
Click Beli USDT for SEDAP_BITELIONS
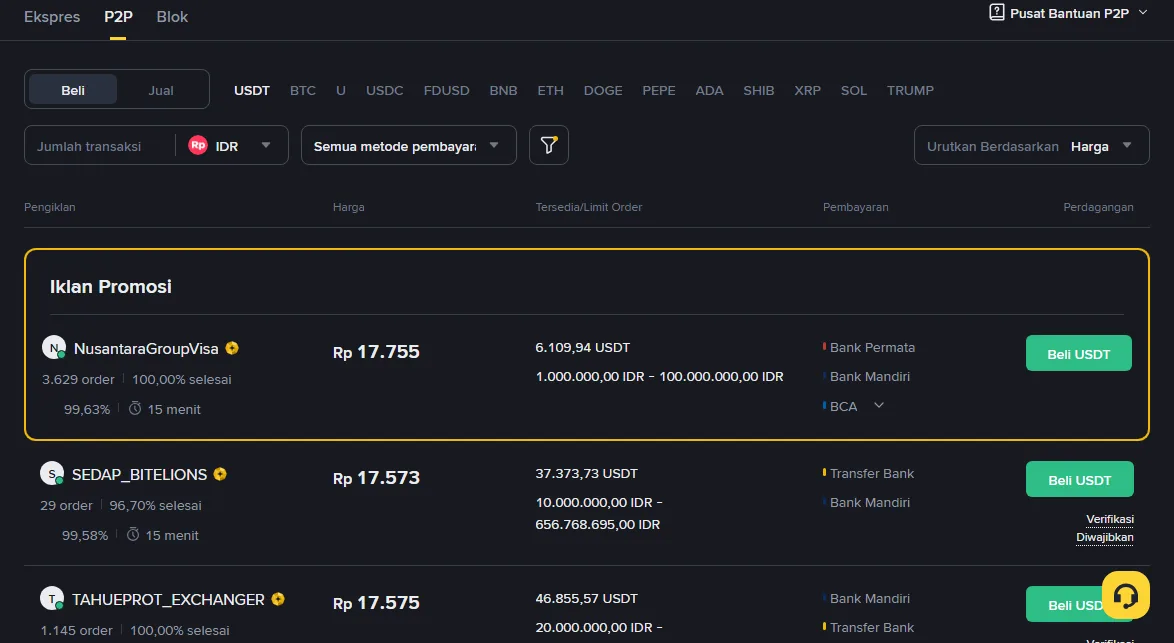(x=1080, y=479)
